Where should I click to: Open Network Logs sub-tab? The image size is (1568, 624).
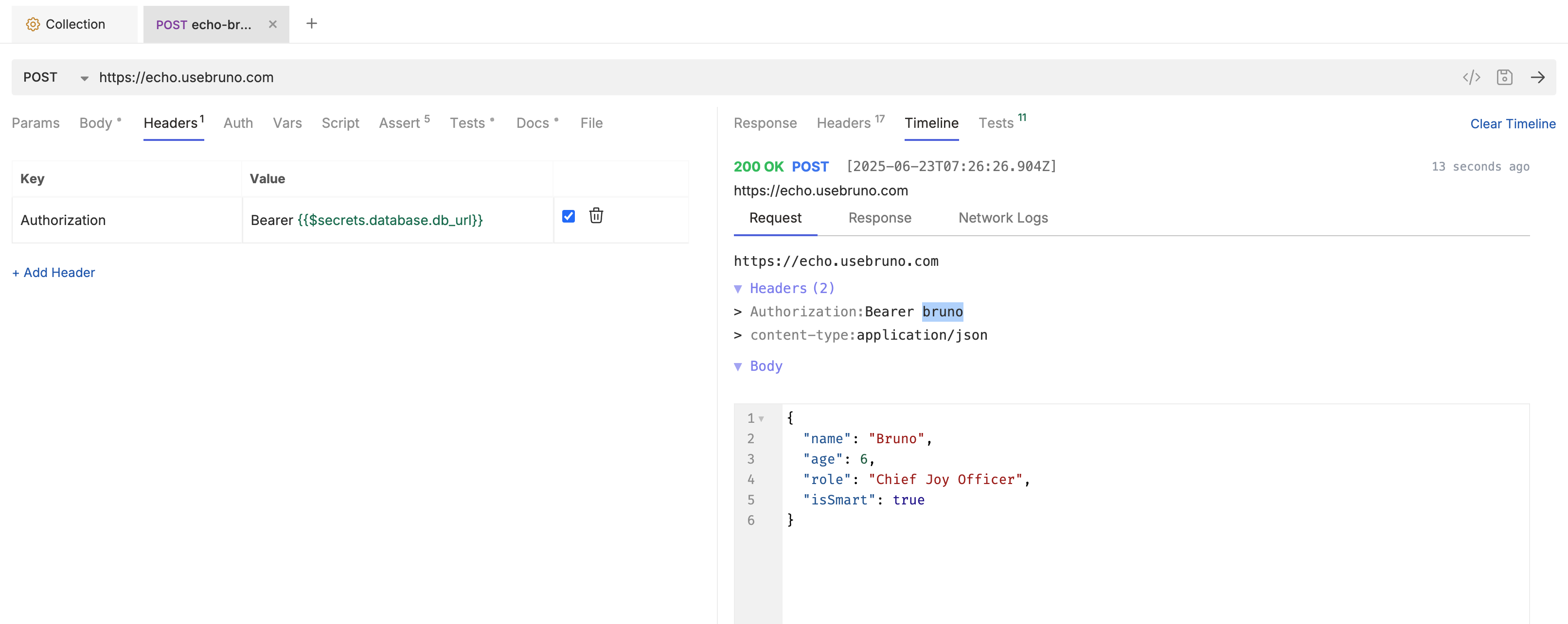click(1002, 218)
